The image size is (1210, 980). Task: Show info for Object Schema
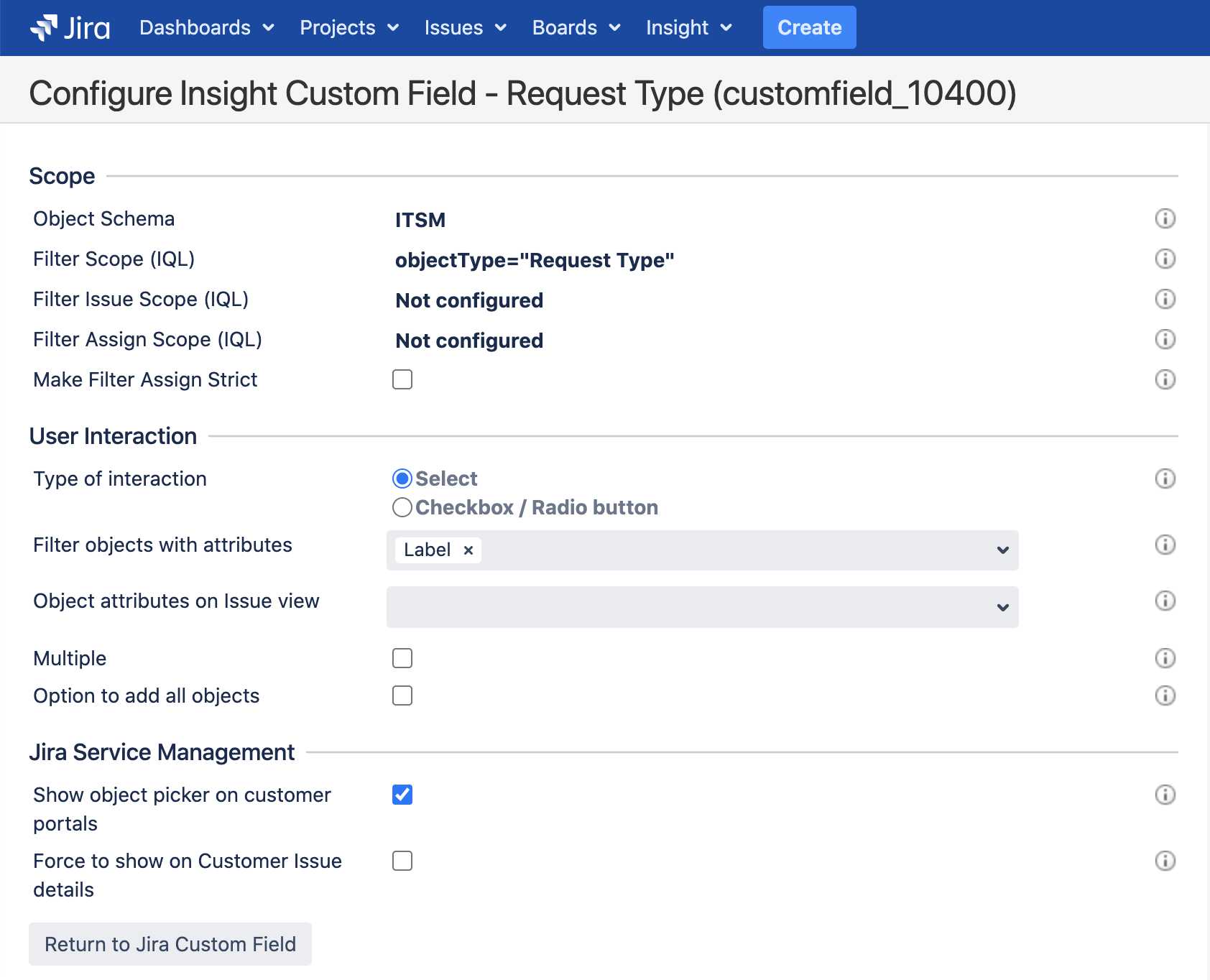click(1165, 218)
